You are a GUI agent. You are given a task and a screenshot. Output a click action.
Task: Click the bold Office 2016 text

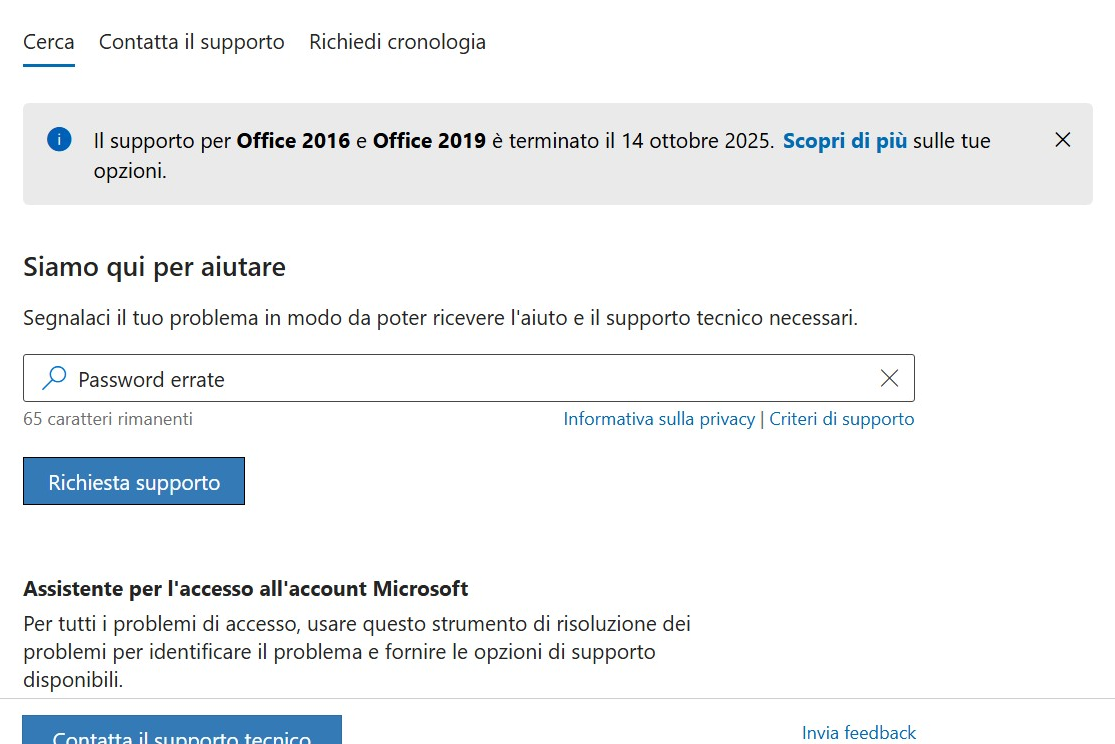293,141
